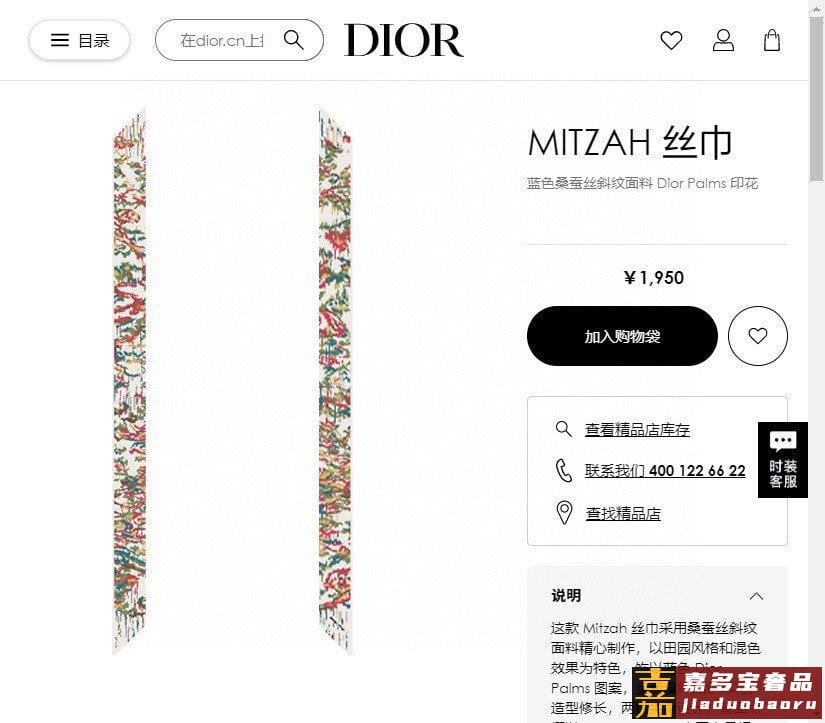Click the 在dior.cn search input field
The image size is (825, 723).
pos(222,40)
